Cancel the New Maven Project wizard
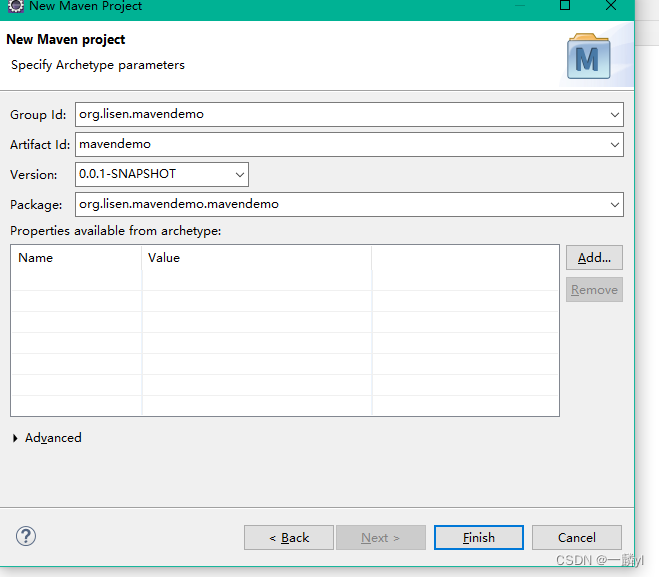 577,537
